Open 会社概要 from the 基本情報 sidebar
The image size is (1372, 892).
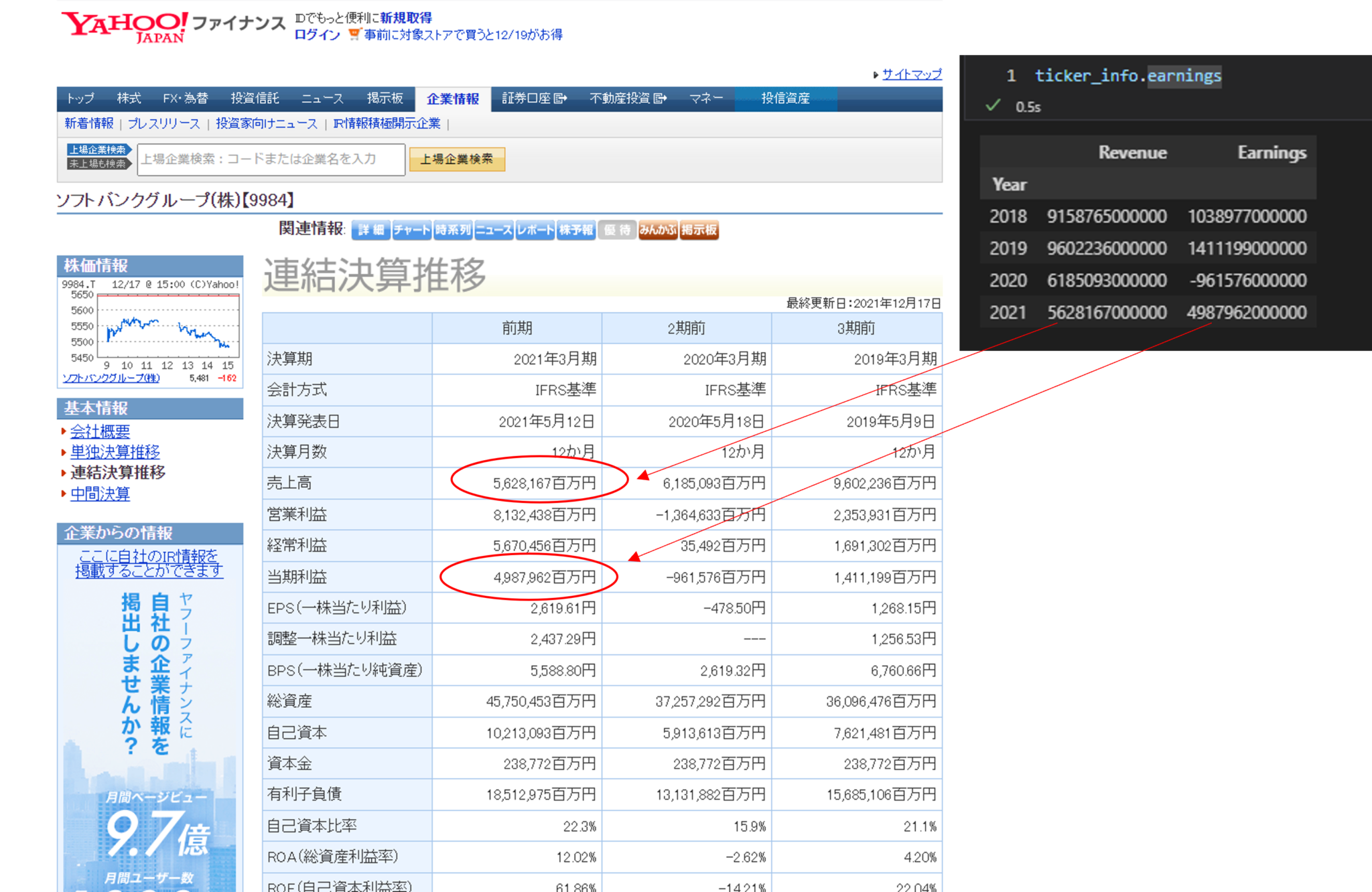[100, 431]
